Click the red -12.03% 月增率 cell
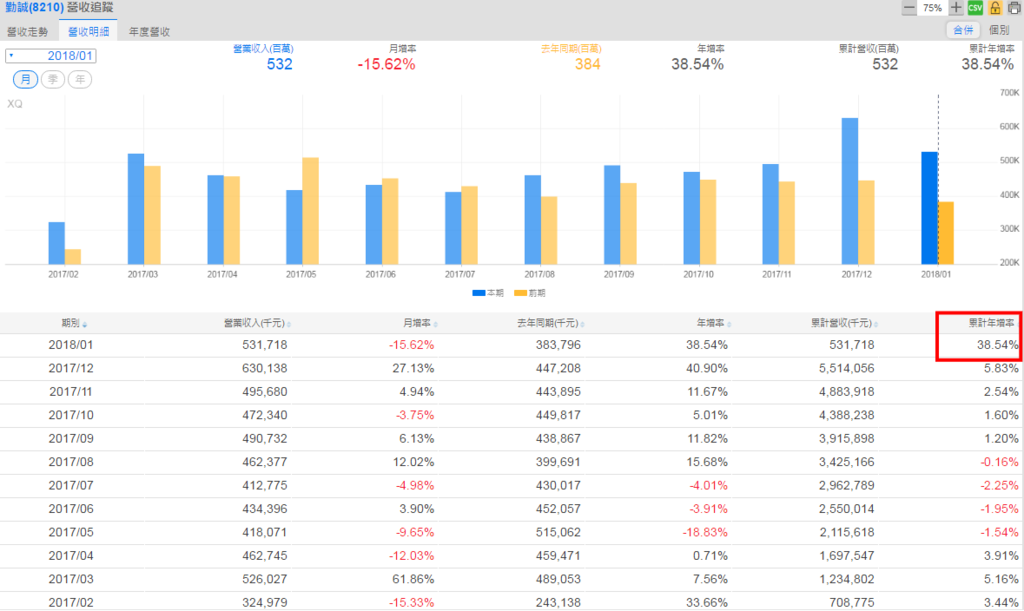This screenshot has height=611, width=1024. (411, 556)
